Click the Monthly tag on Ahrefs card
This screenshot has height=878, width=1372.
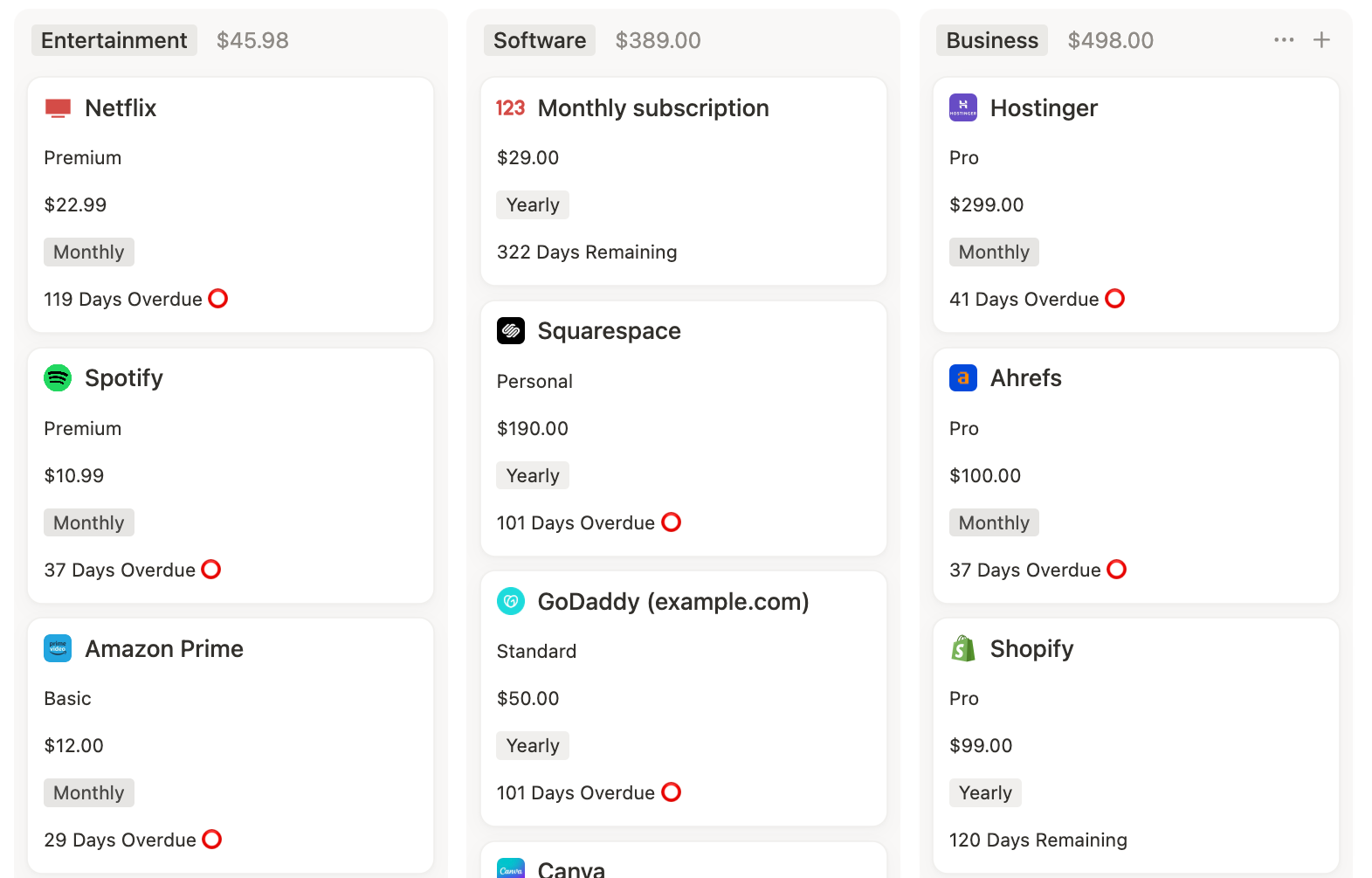click(x=994, y=523)
